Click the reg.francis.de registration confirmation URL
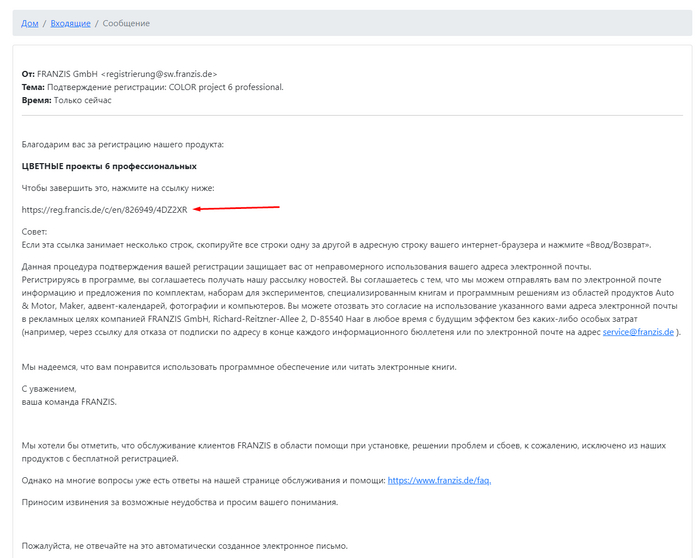Image resolution: width=700 pixels, height=558 pixels. tap(104, 209)
